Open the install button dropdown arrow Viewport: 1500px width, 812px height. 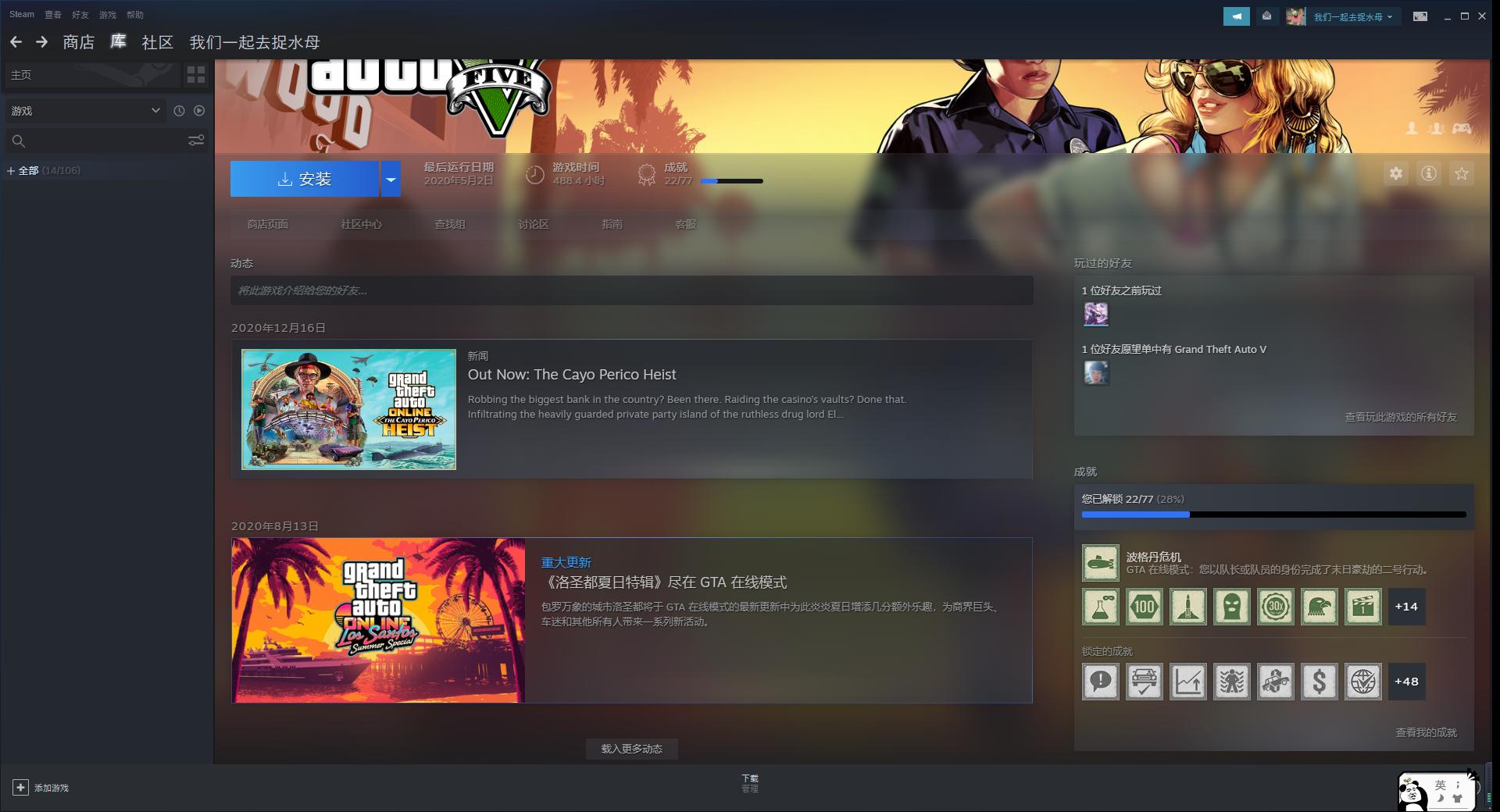click(391, 179)
